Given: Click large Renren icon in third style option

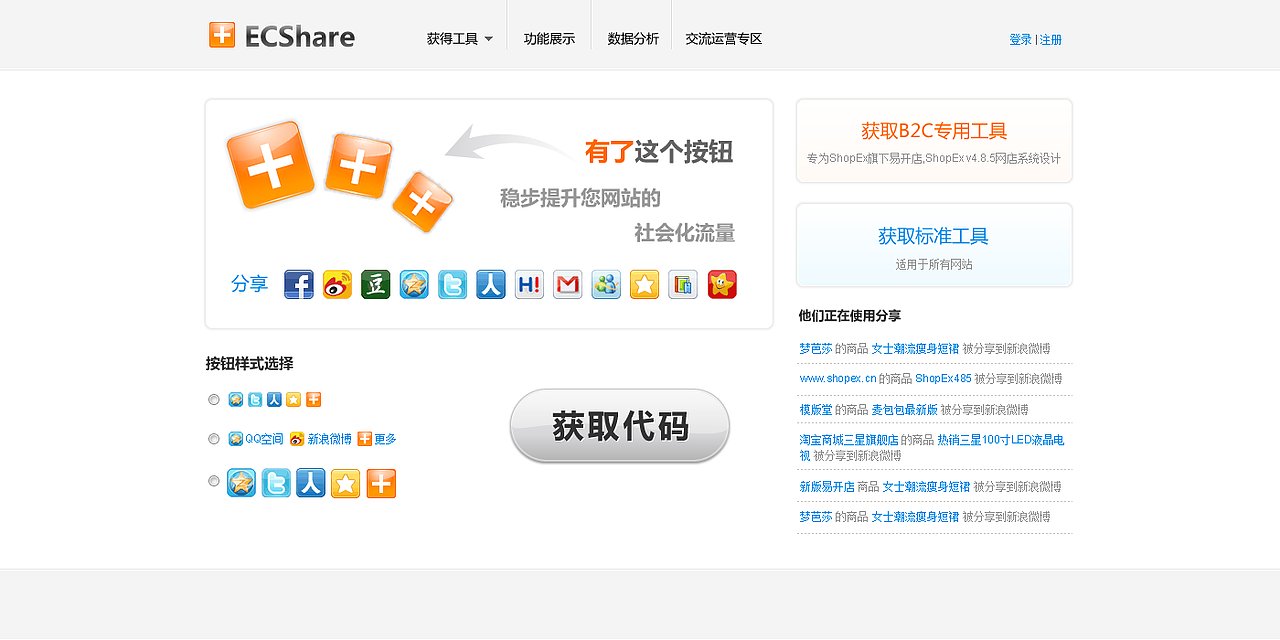Looking at the screenshot, I should pos(311,483).
